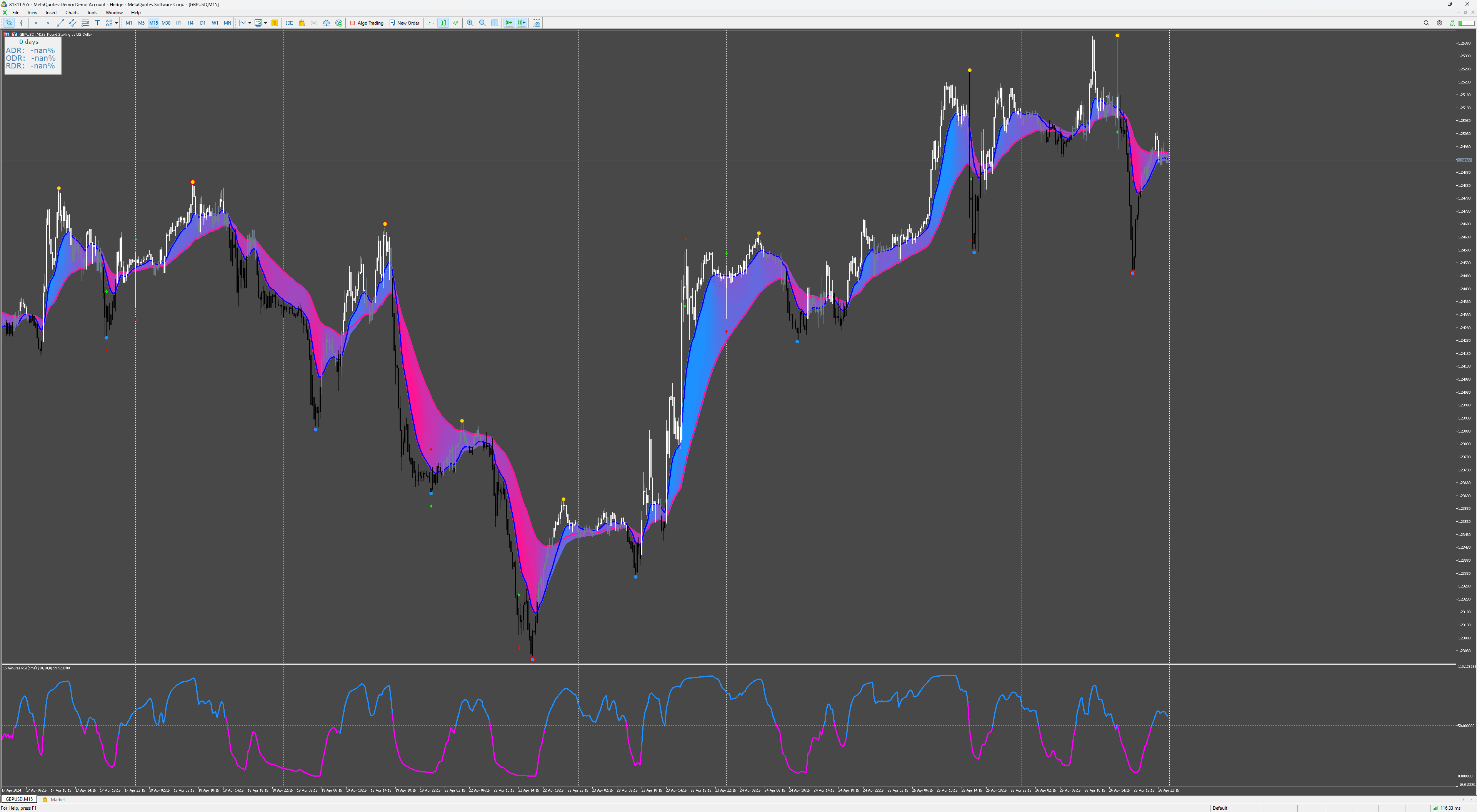
Task: Click the zoom out magnifier
Action: tap(482, 23)
